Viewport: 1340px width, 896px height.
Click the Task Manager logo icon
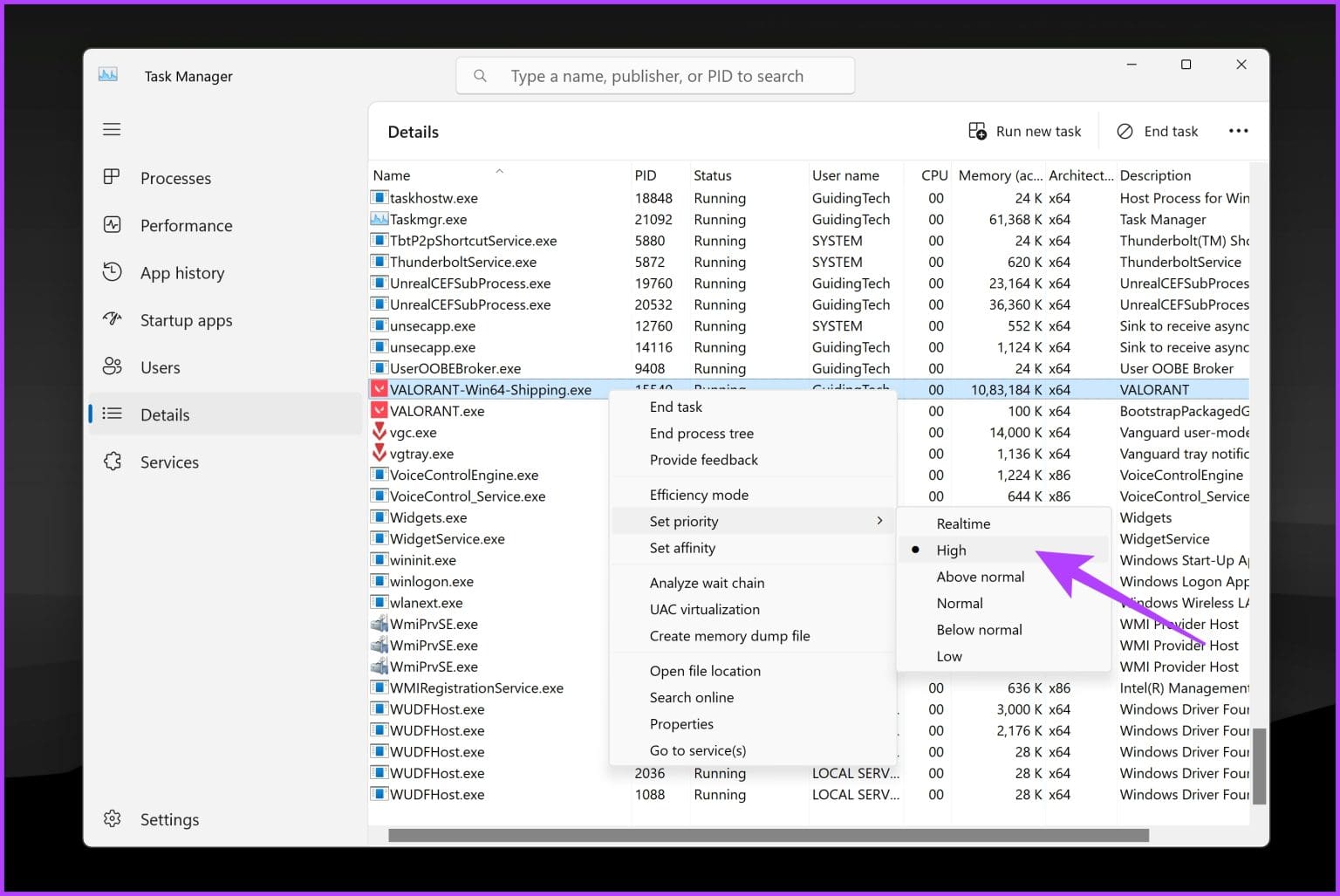(107, 75)
